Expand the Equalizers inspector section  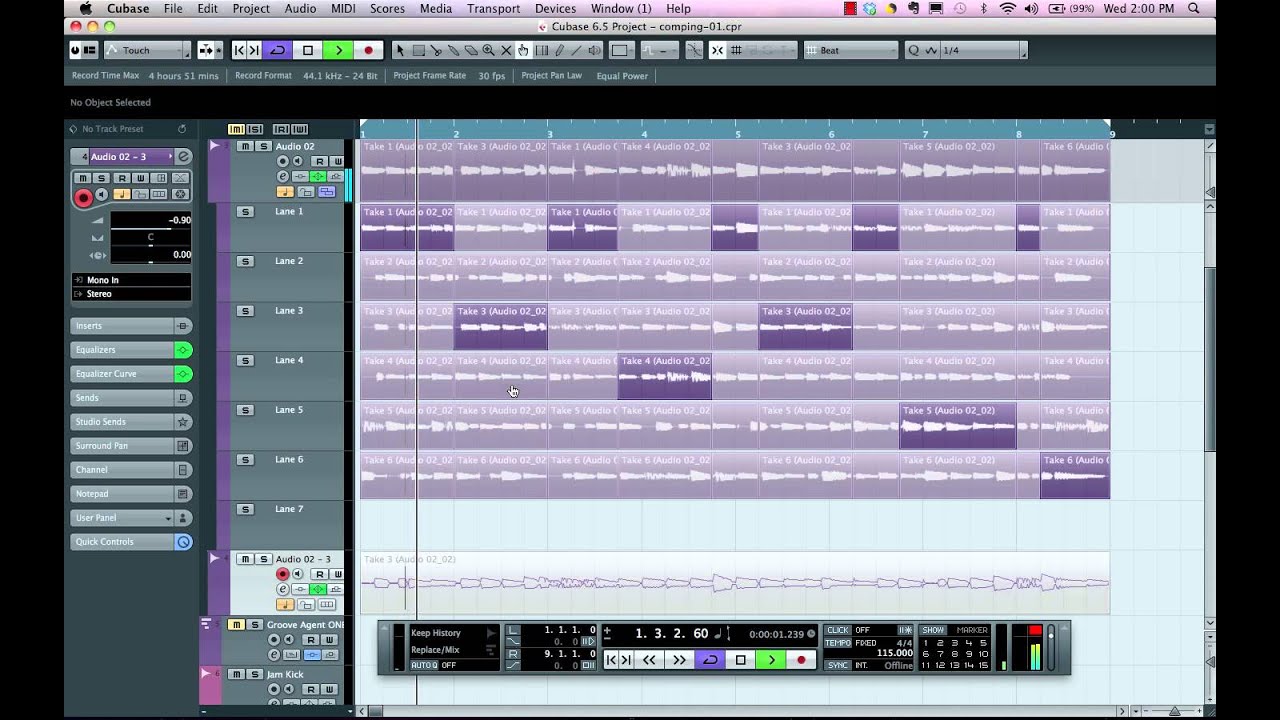coord(122,350)
